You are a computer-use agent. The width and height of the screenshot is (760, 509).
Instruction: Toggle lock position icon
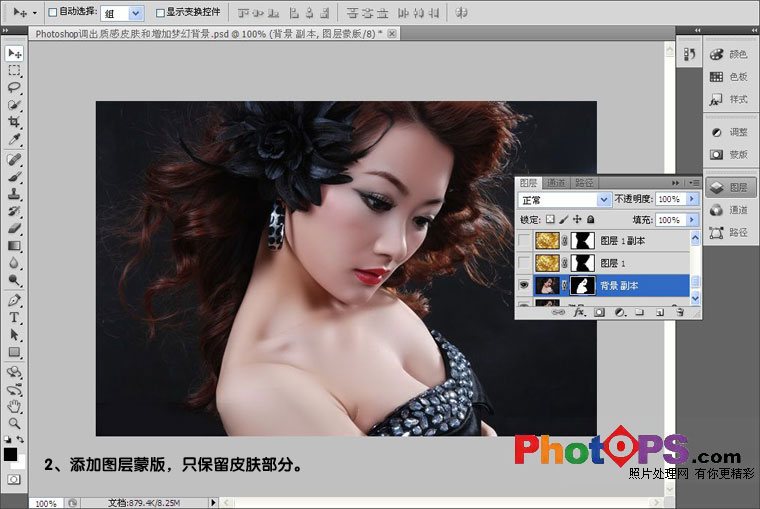[x=577, y=220]
